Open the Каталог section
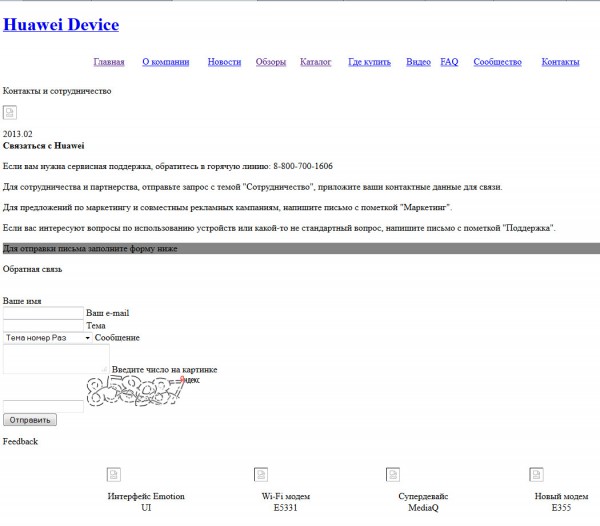 (x=316, y=62)
